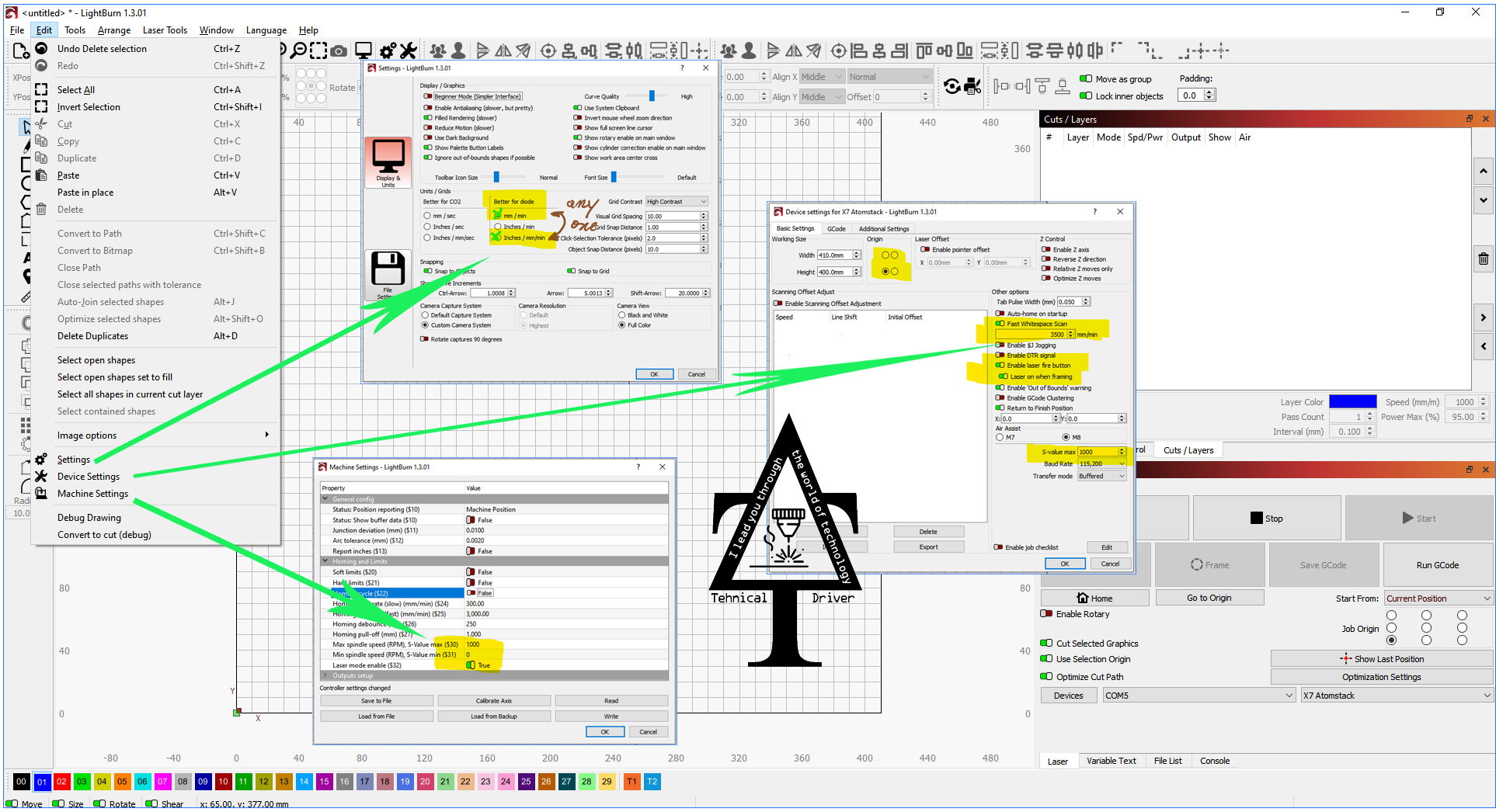
Task: Open device settings wrench-screwdriver toolbar icon
Action: (x=409, y=51)
